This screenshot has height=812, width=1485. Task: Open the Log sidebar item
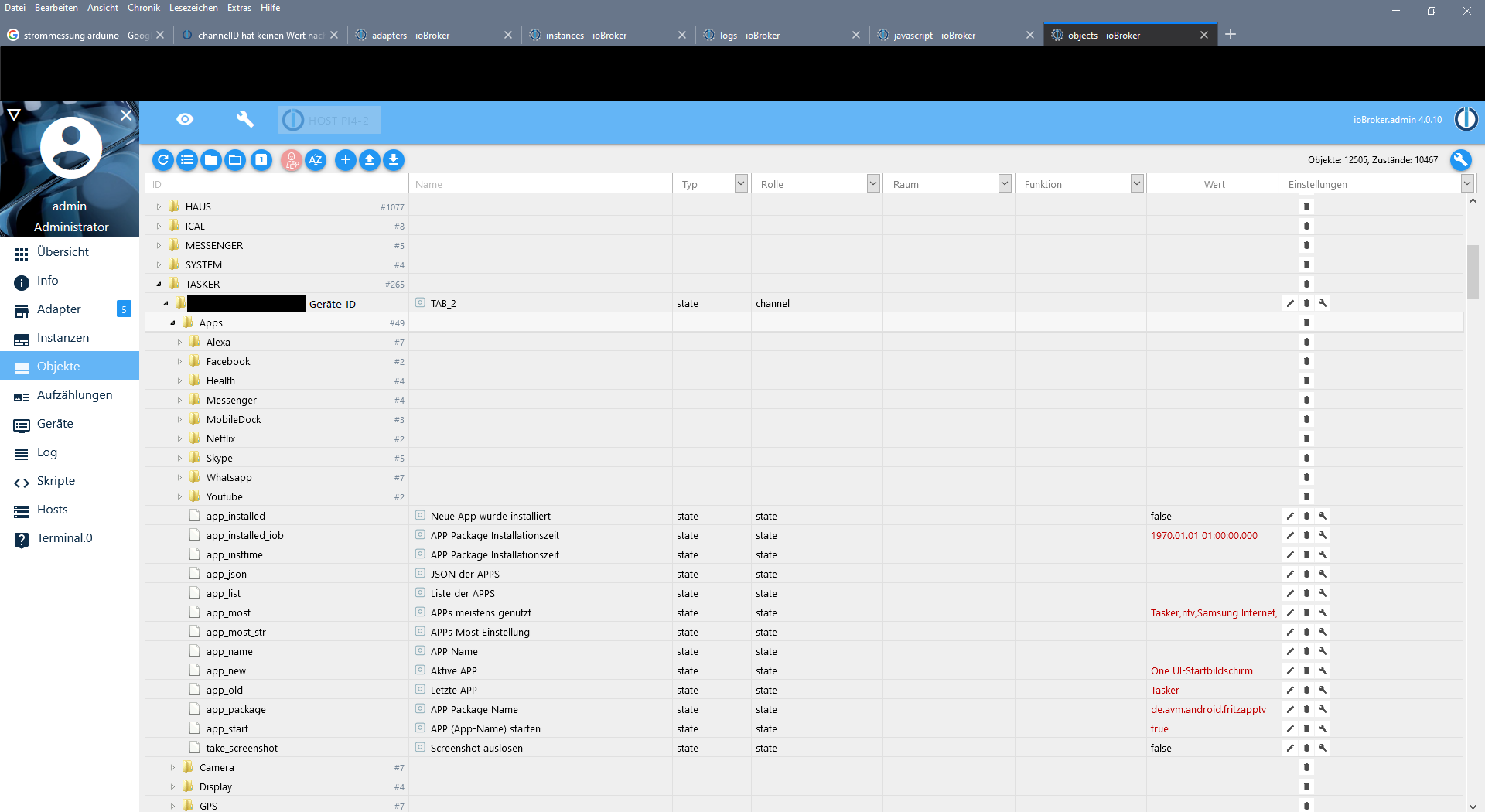click(x=70, y=452)
